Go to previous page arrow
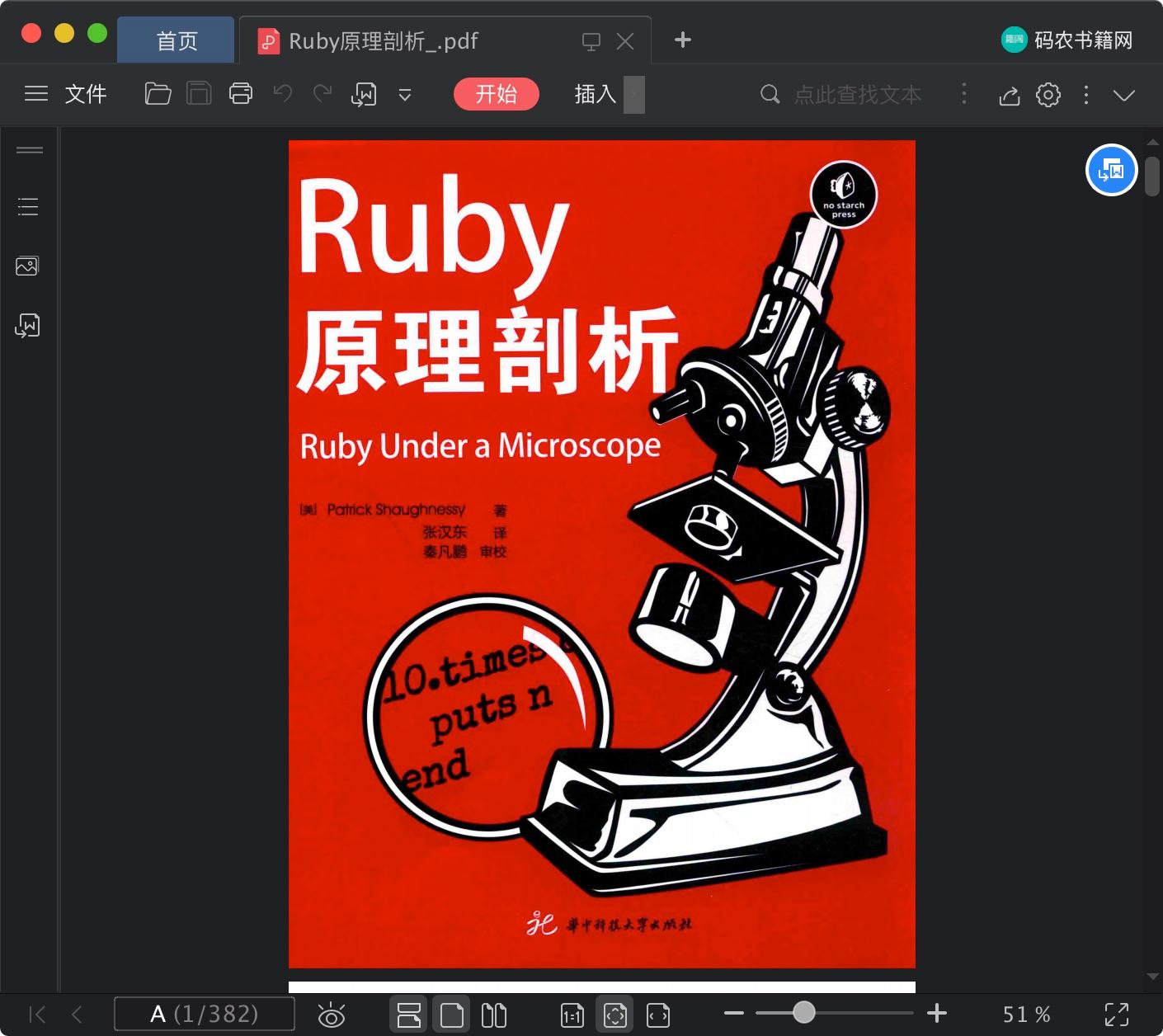Screen dimensions: 1163x1036 click(77, 1014)
